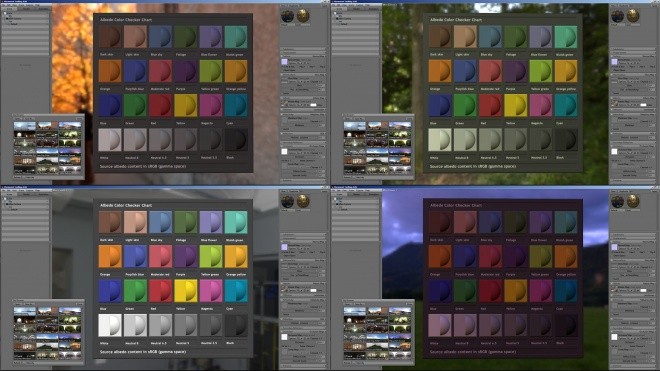Pick Neutral 5 swatch in gray-interior window

click(x=186, y=325)
